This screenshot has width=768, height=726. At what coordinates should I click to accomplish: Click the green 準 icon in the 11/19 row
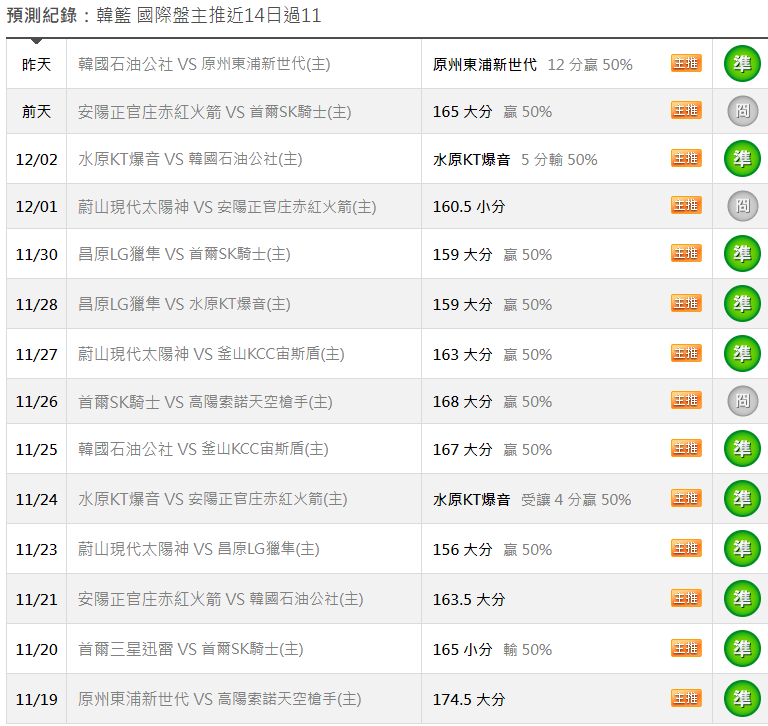742,699
